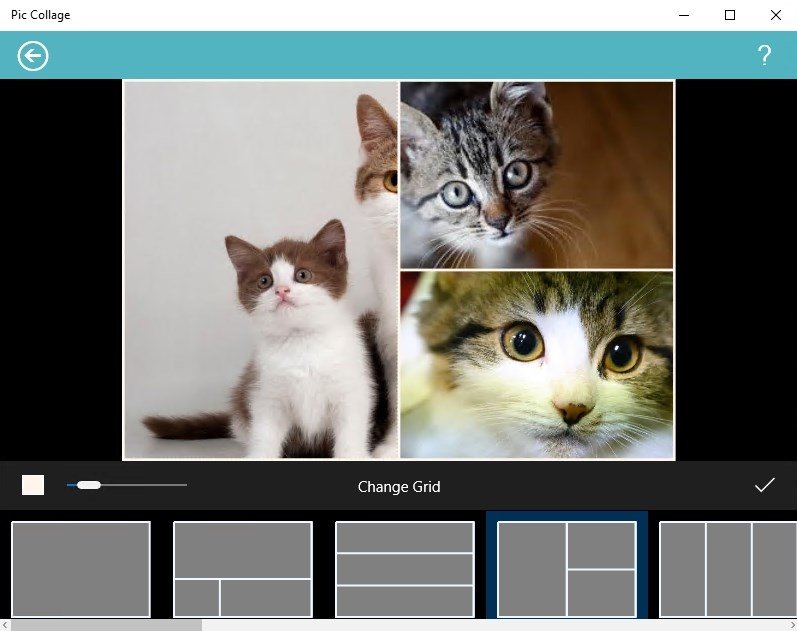Select the left-large right-two-stacked grid layout
Viewport: 797px width, 631px height.
567,569
